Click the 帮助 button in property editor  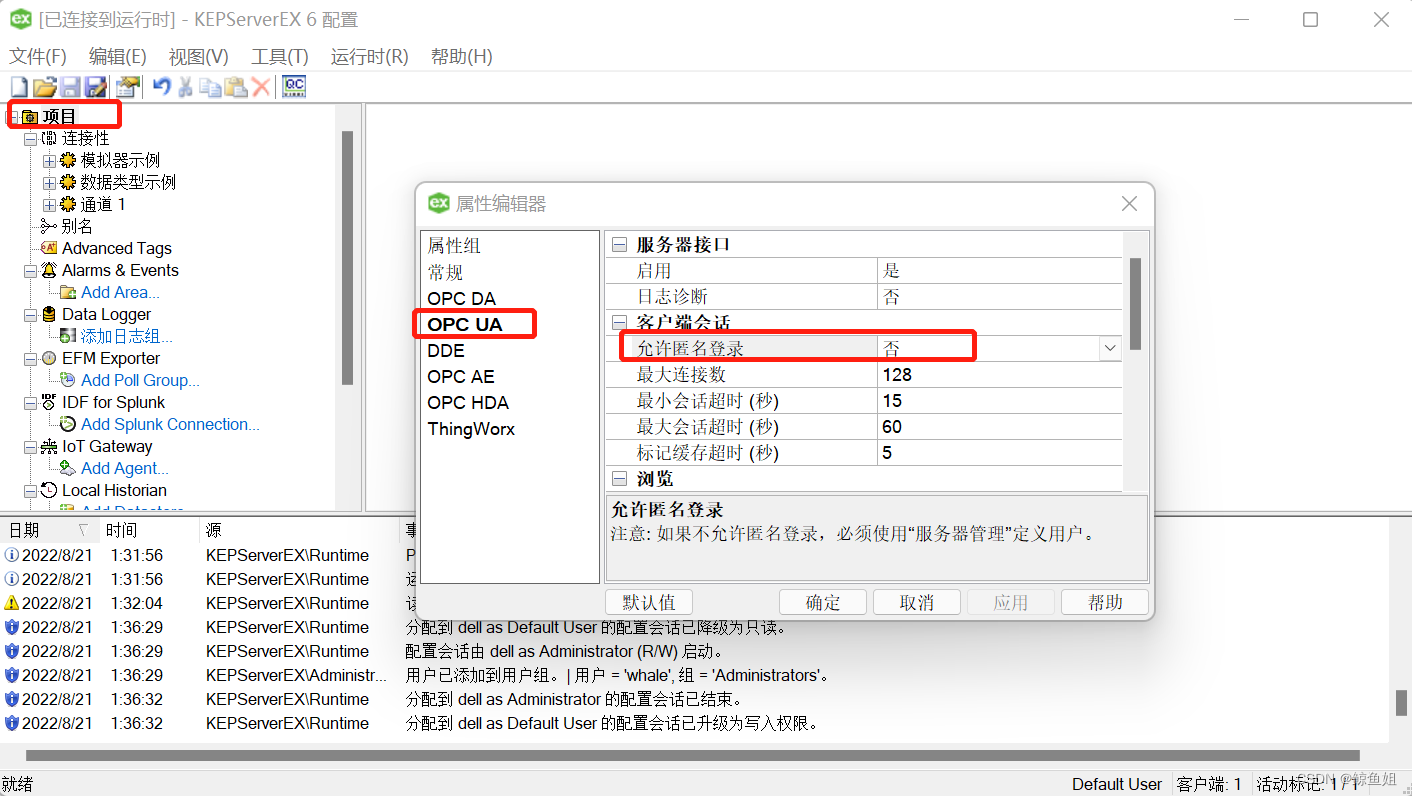point(1105,602)
